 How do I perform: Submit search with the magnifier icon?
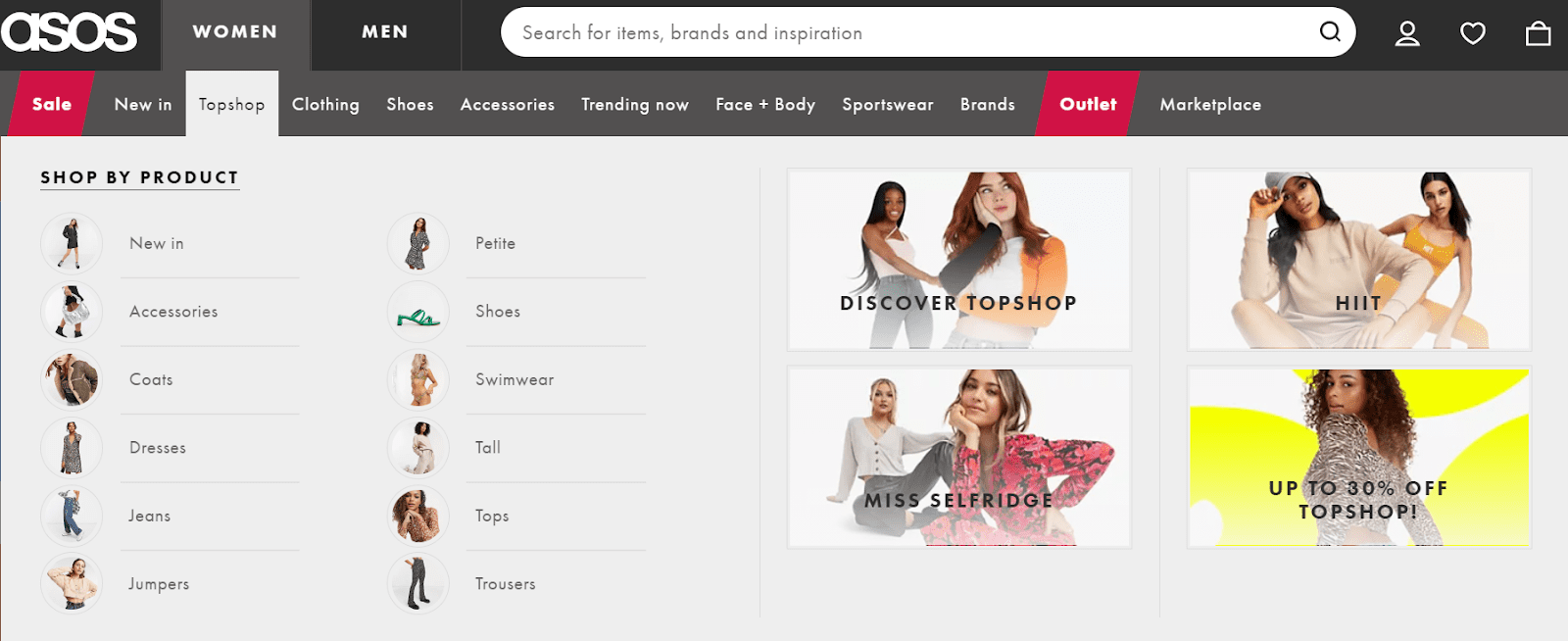click(x=1330, y=32)
